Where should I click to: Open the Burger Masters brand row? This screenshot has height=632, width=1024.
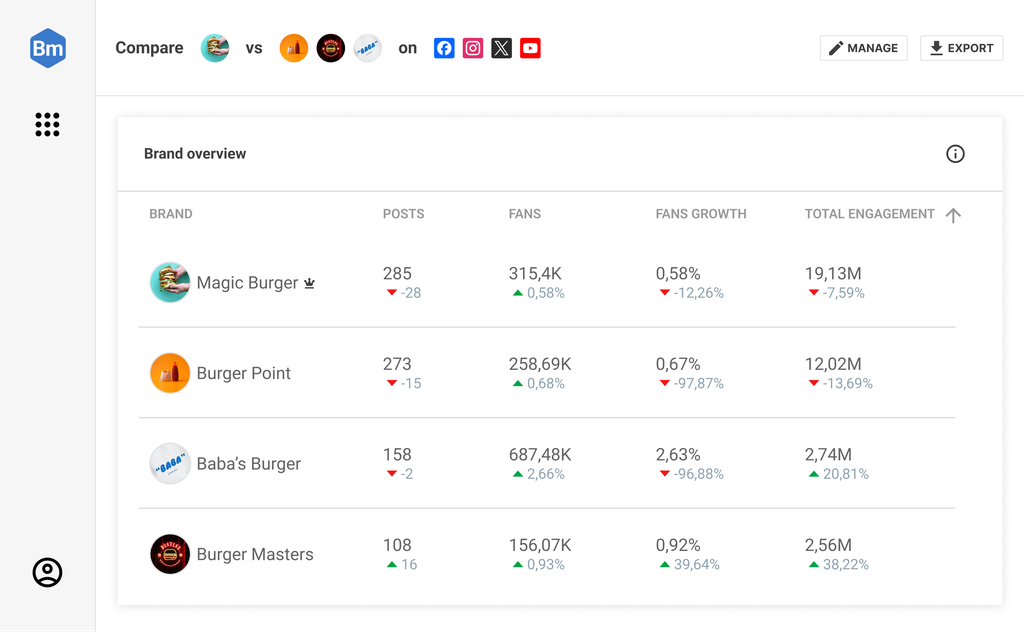tap(254, 554)
